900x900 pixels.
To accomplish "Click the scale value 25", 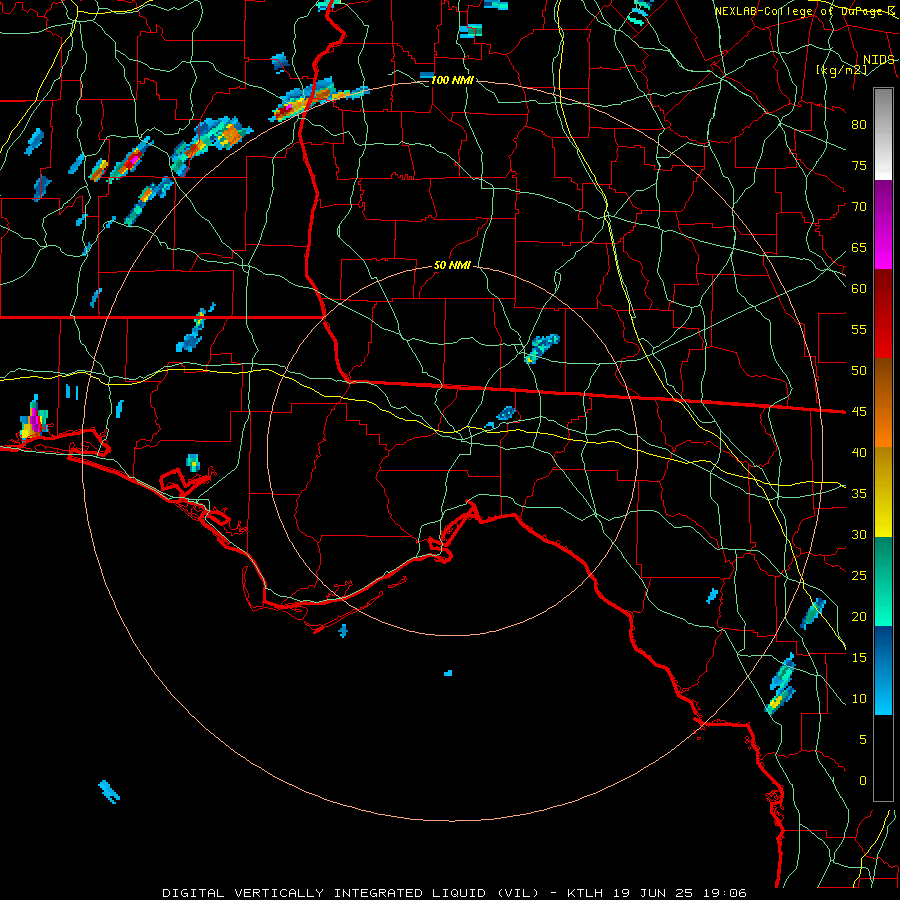I will click(x=859, y=576).
